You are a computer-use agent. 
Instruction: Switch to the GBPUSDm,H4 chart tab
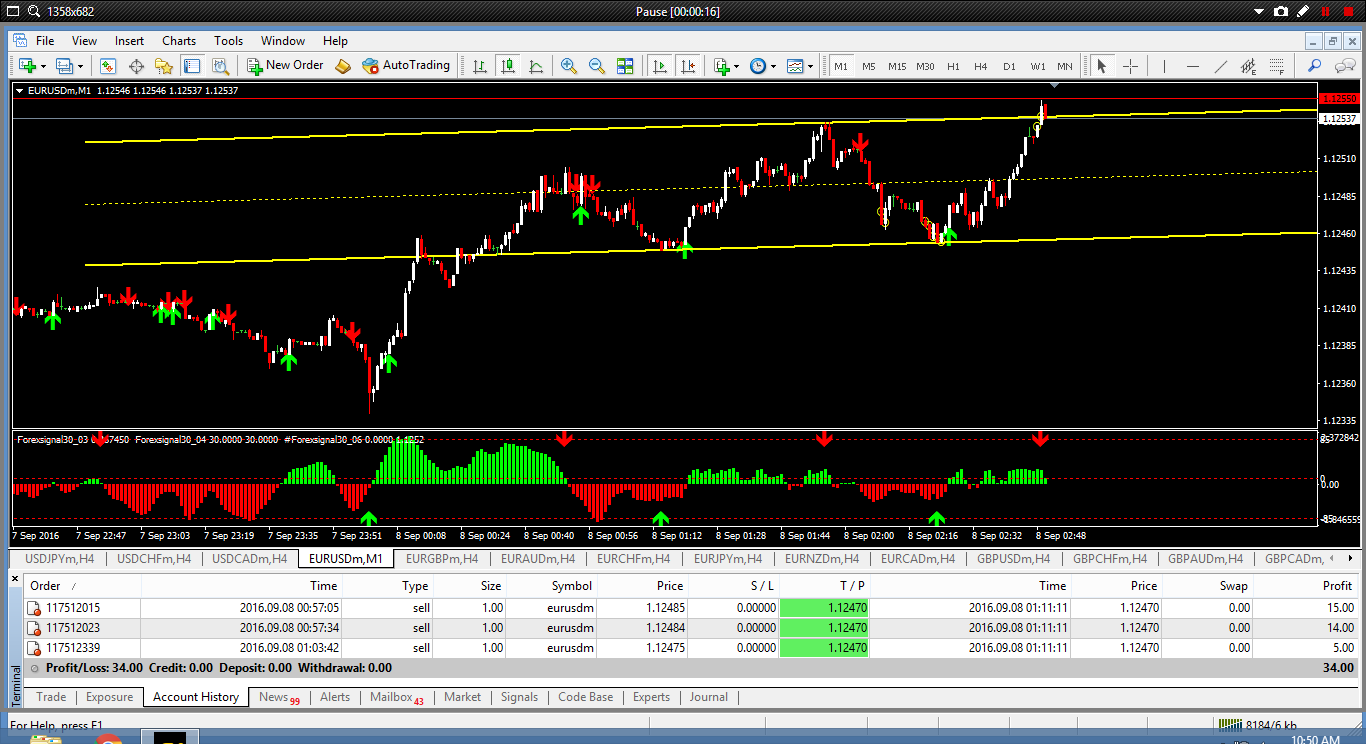click(x=1013, y=559)
